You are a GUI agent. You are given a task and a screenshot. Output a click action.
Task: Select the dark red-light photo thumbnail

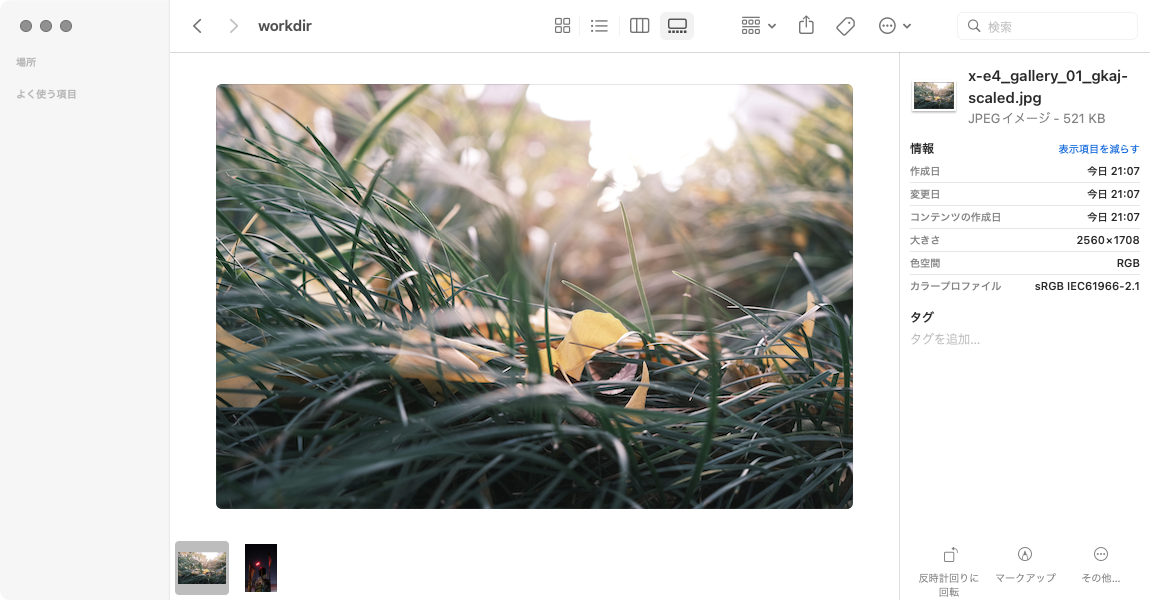(260, 568)
